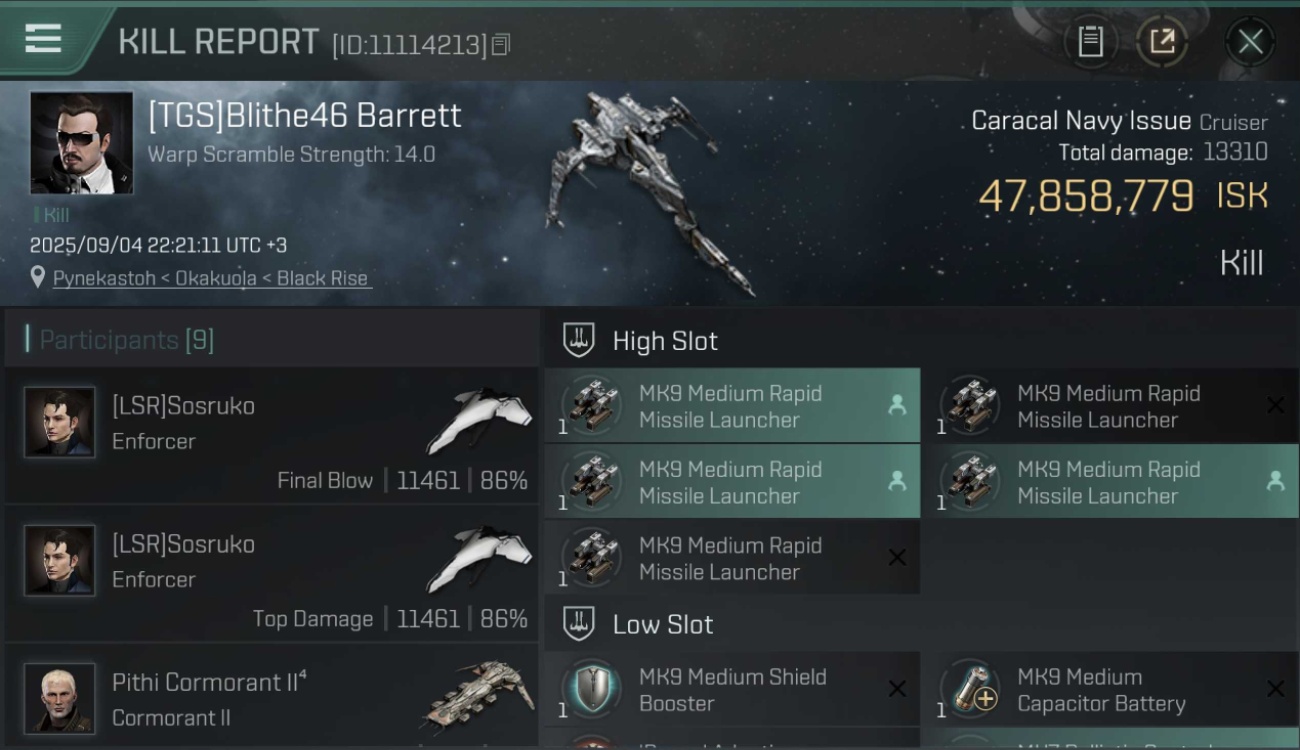Select the first highlighted MK9 Rapid Missile Launcher
The width and height of the screenshot is (1300, 750).
pyautogui.click(x=732, y=406)
